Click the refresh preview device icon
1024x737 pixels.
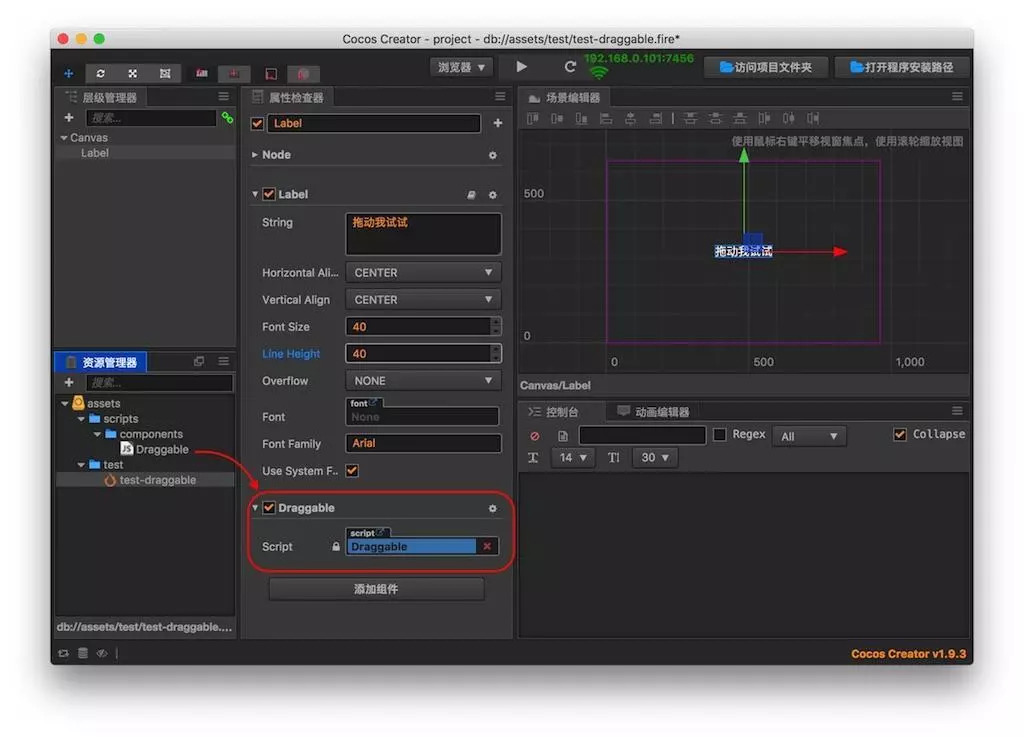pyautogui.click(x=570, y=67)
